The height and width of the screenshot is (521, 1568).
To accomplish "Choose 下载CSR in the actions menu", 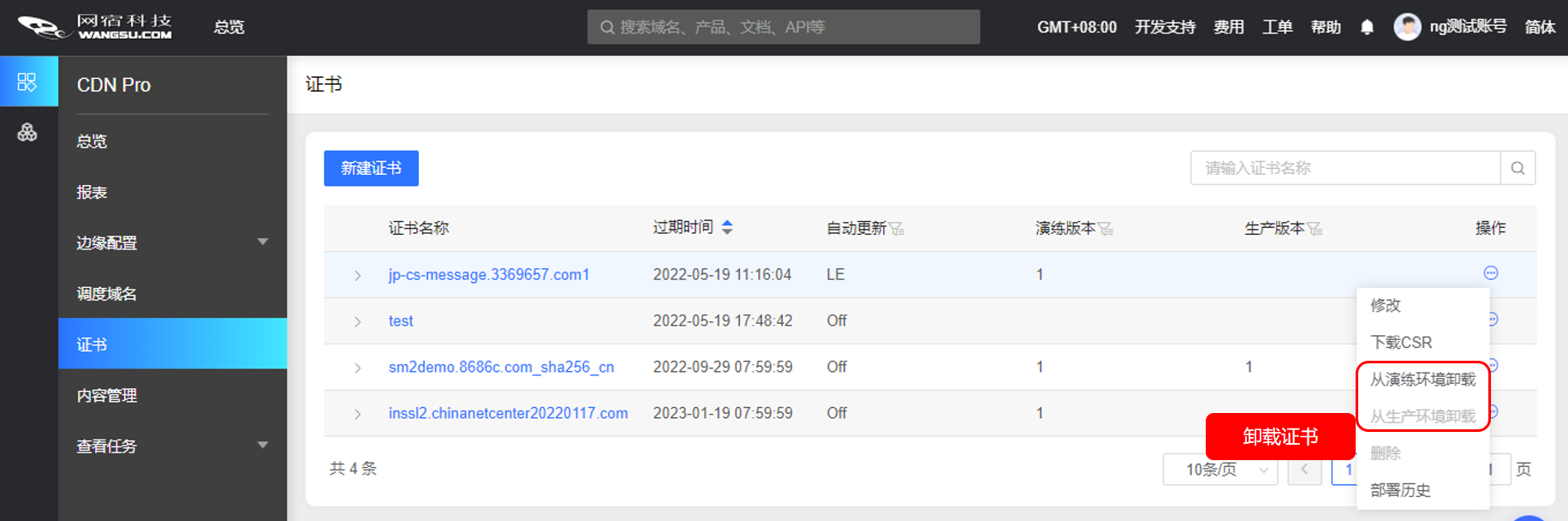I will [1401, 342].
